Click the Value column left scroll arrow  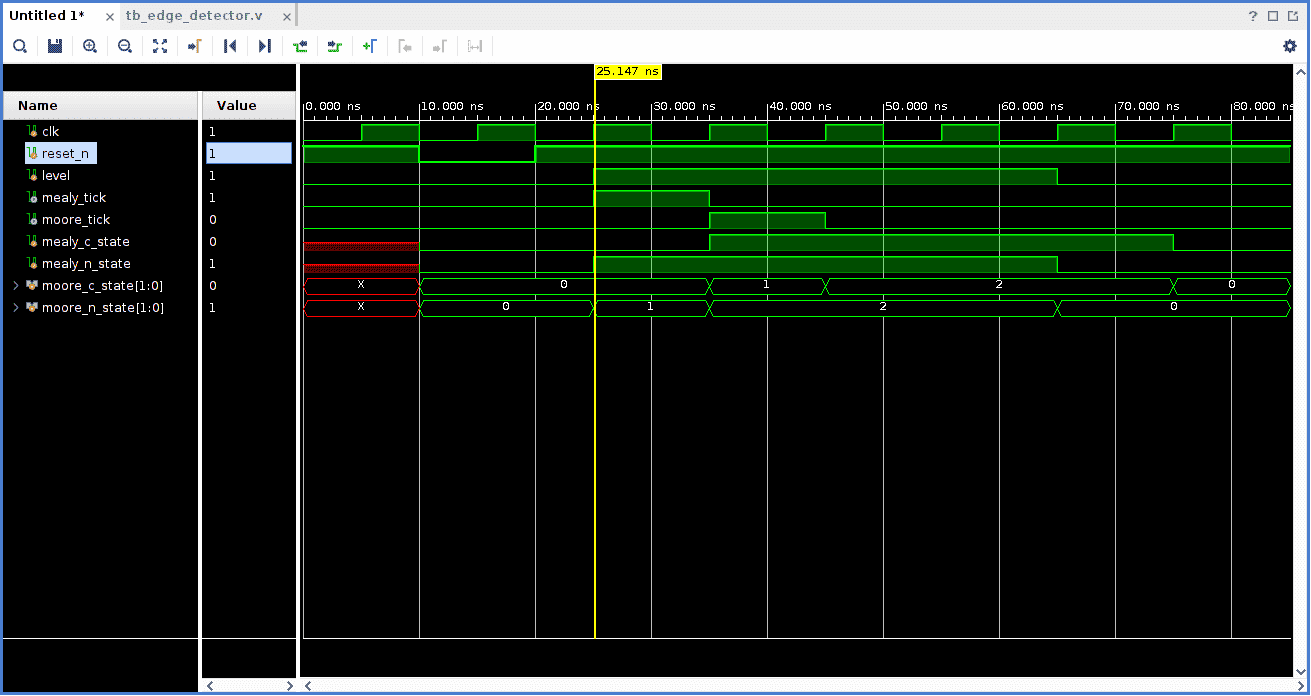coord(209,686)
